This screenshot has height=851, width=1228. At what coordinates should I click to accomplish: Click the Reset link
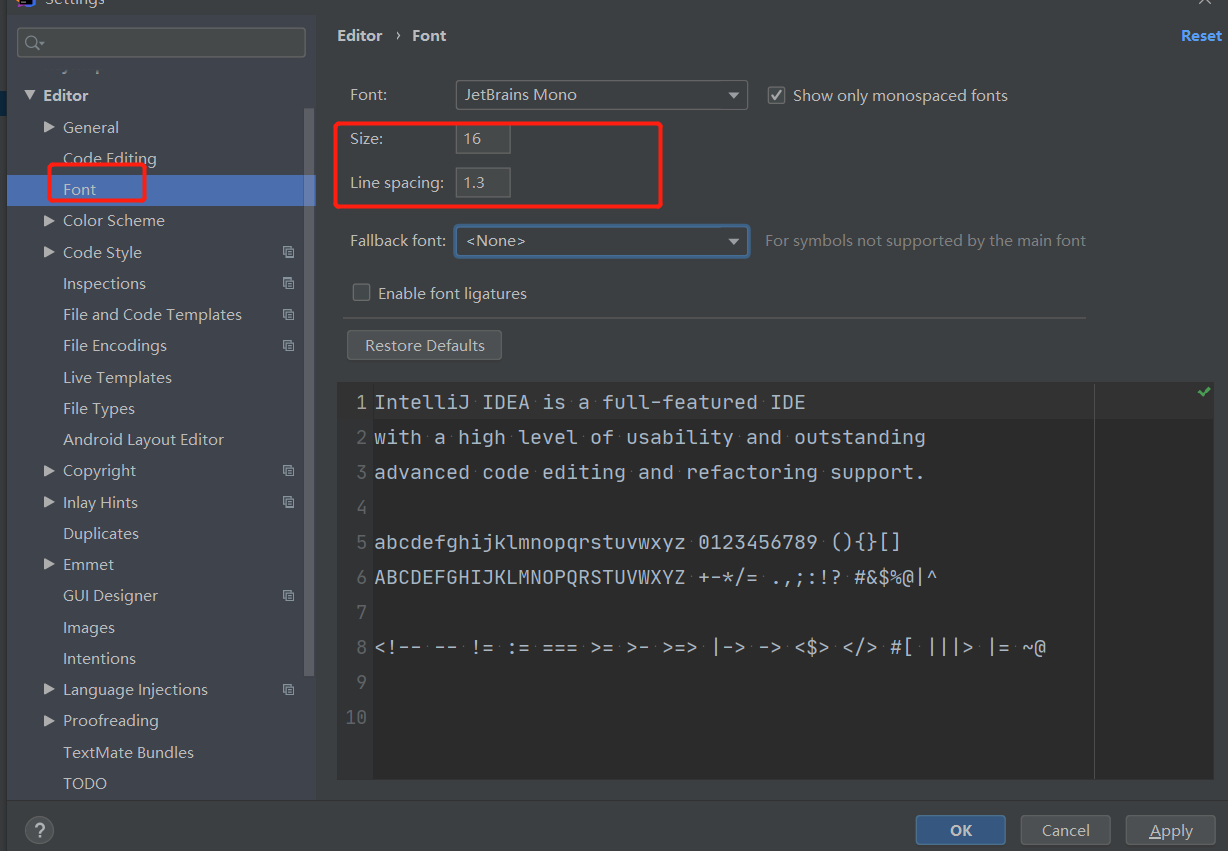[1201, 35]
